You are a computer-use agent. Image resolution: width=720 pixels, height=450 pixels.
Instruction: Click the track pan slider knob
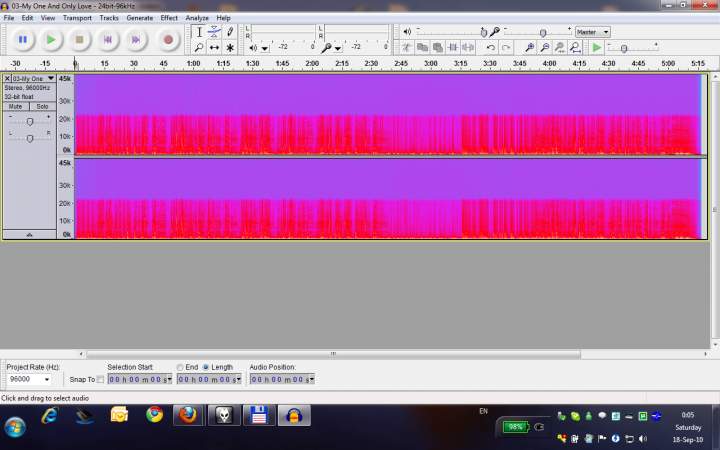pyautogui.click(x=30, y=138)
